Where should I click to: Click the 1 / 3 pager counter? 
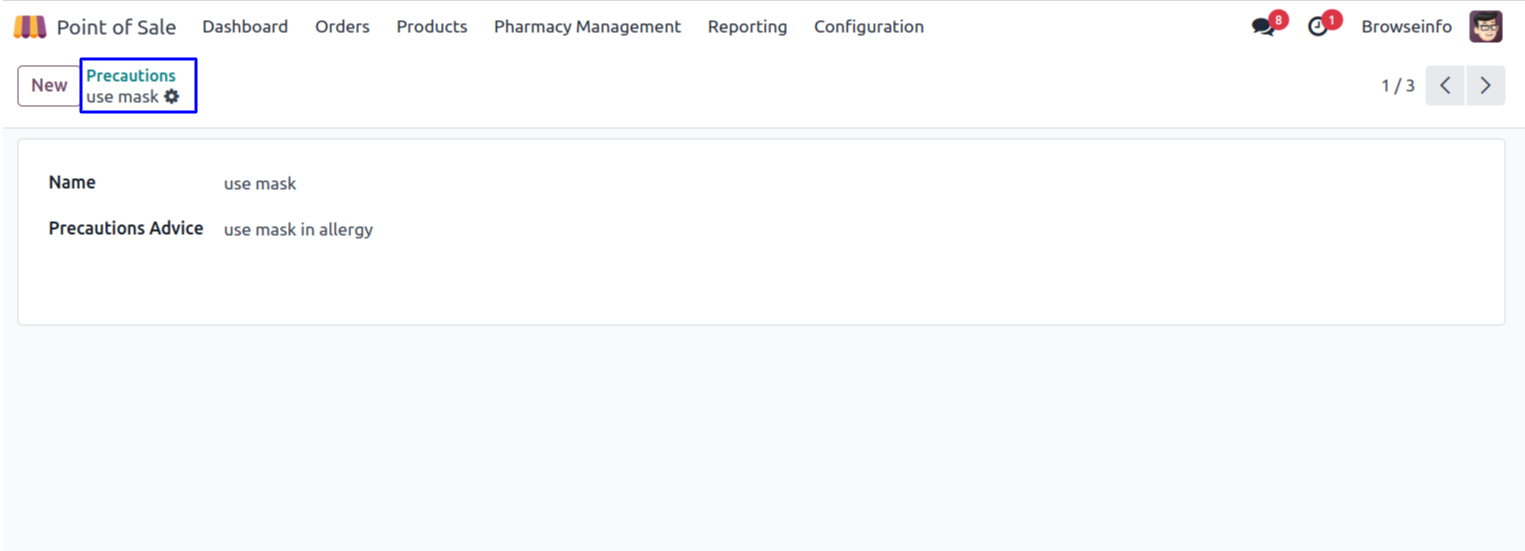[1398, 86]
